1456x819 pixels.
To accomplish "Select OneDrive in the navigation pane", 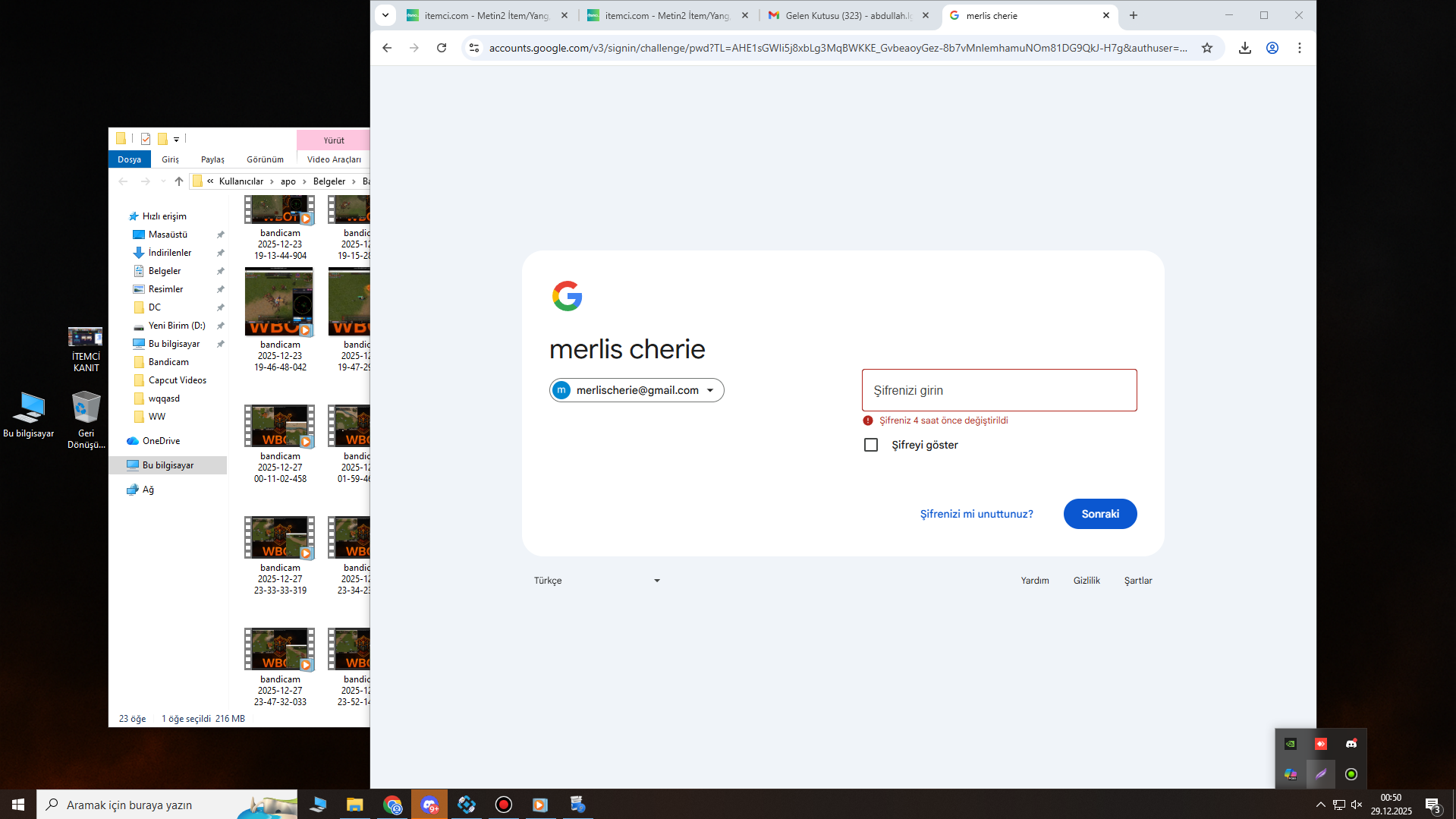I will click(161, 441).
